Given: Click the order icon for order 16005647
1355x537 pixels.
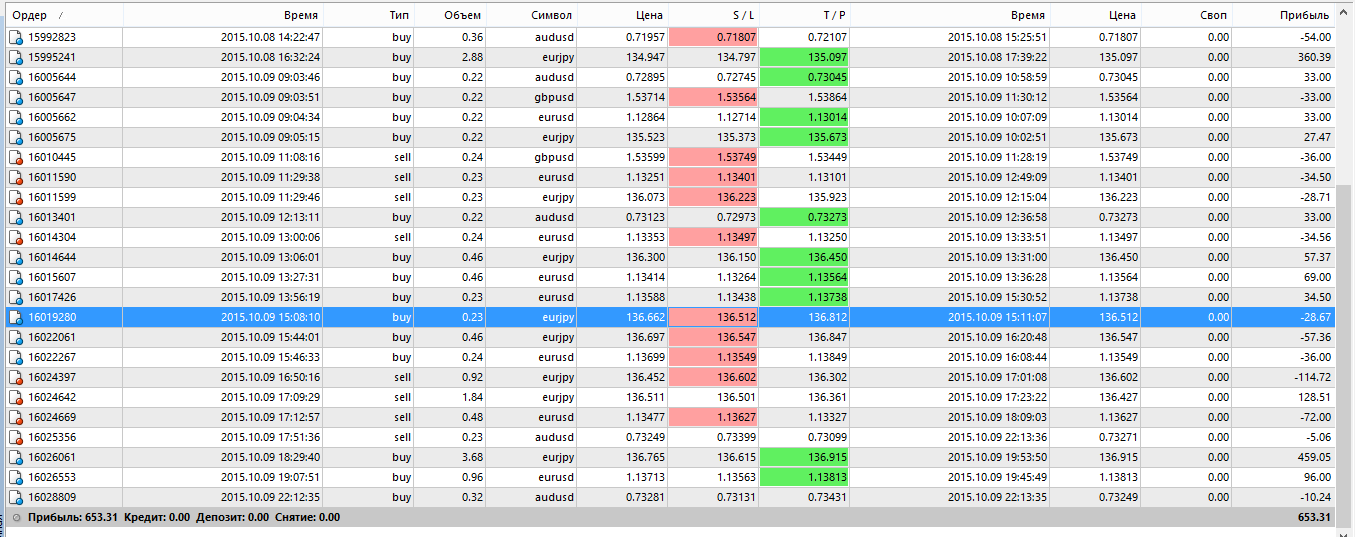Looking at the screenshot, I should coord(15,97).
